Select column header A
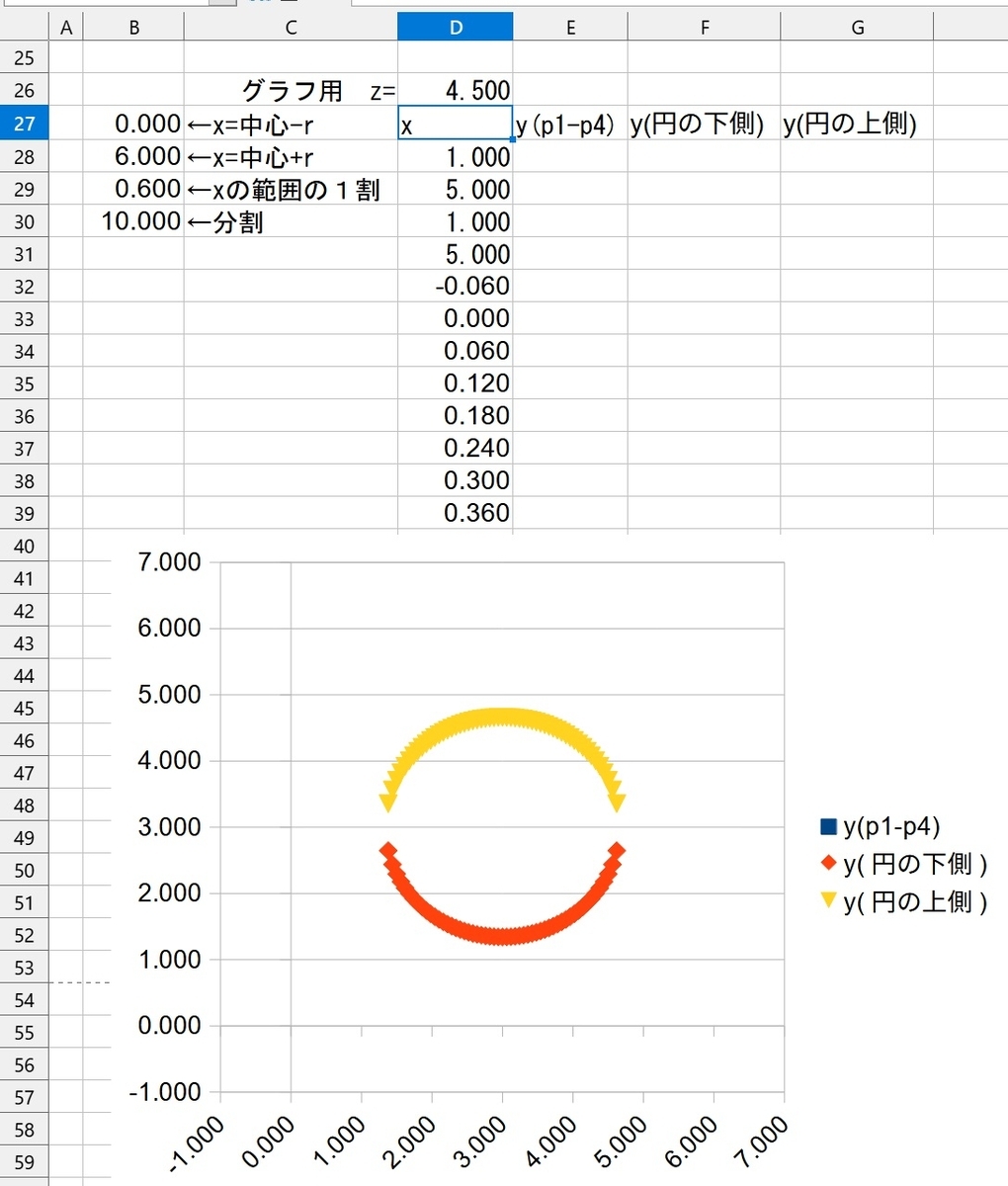 pyautogui.click(x=66, y=28)
